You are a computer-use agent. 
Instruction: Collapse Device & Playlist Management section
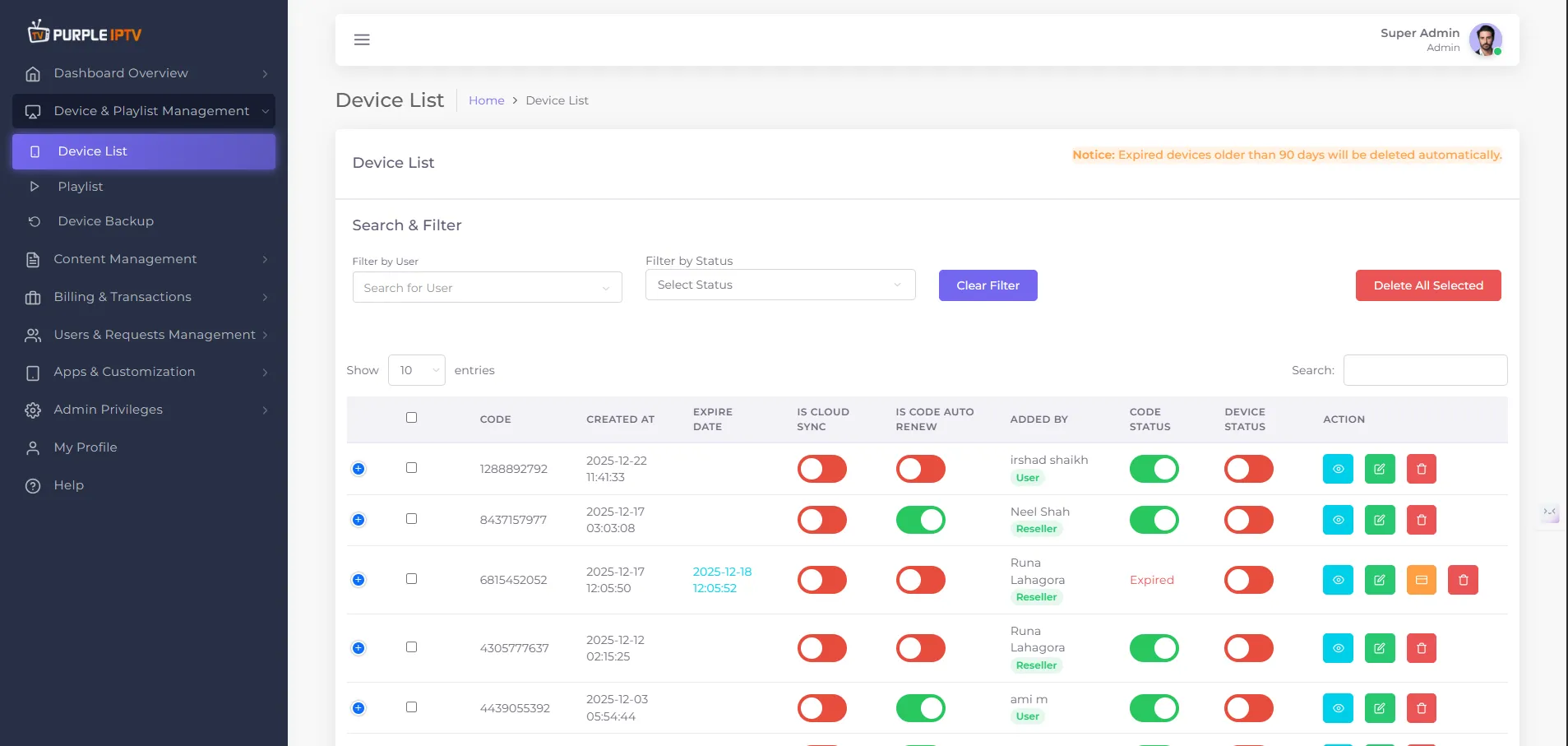point(144,111)
